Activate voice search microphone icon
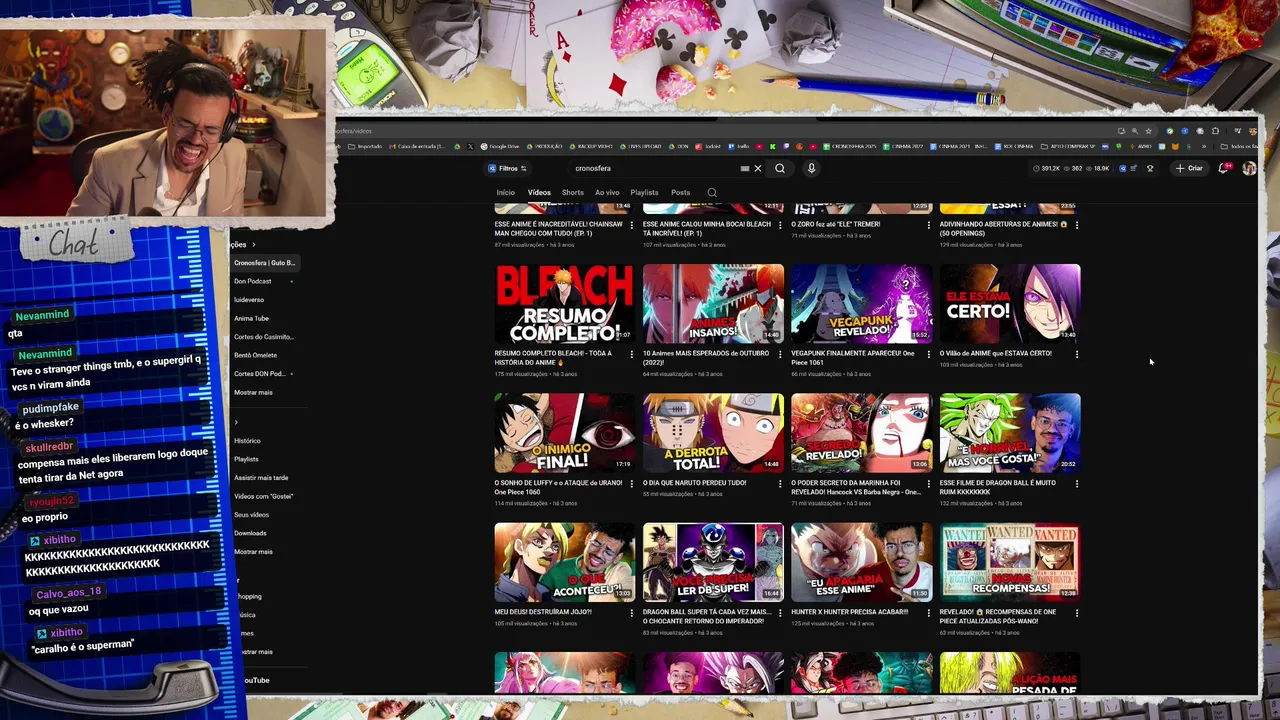The width and height of the screenshot is (1280, 720). pos(811,168)
